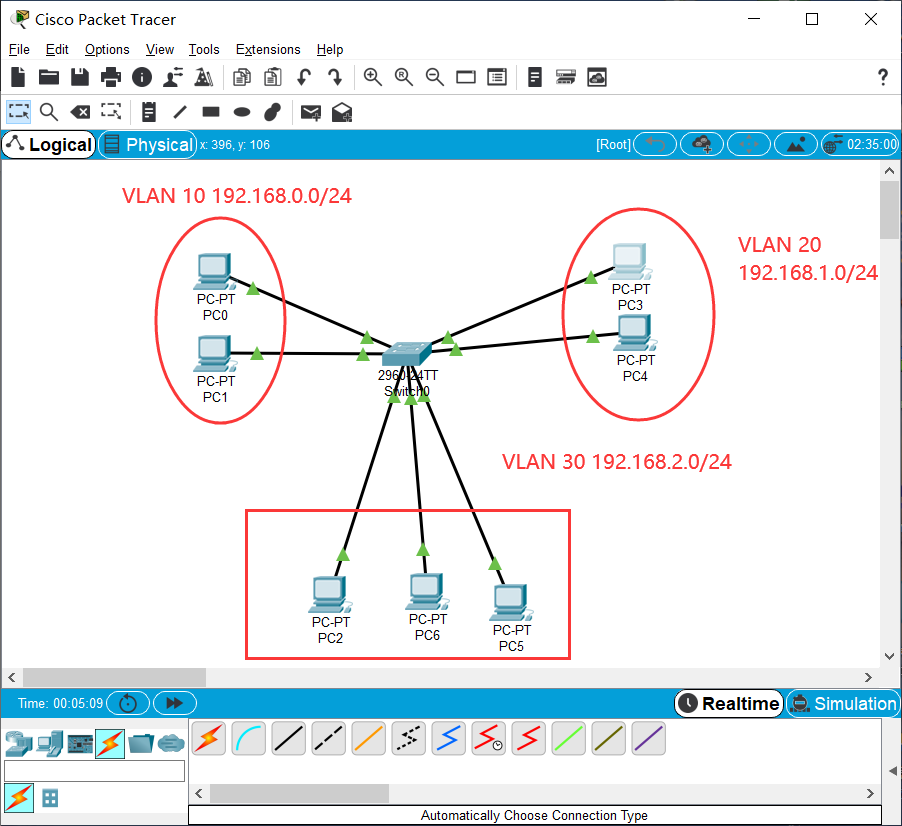902x826 pixels.
Task: Copy the selection with the copy icon
Action: (242, 77)
